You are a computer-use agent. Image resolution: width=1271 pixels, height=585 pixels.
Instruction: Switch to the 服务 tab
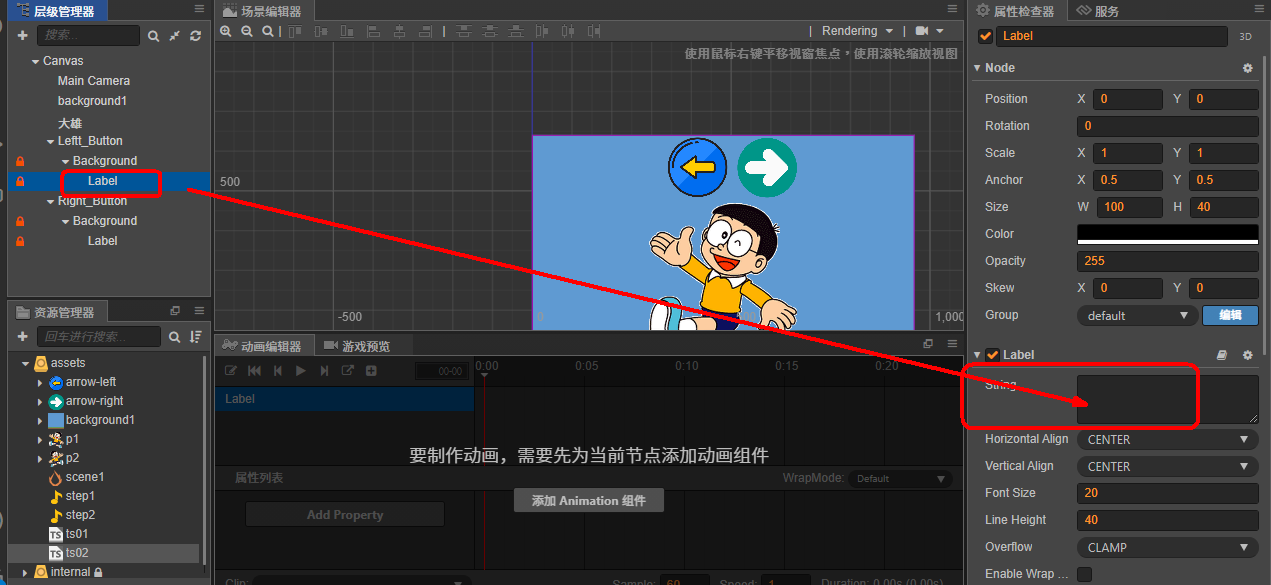[x=1097, y=11]
